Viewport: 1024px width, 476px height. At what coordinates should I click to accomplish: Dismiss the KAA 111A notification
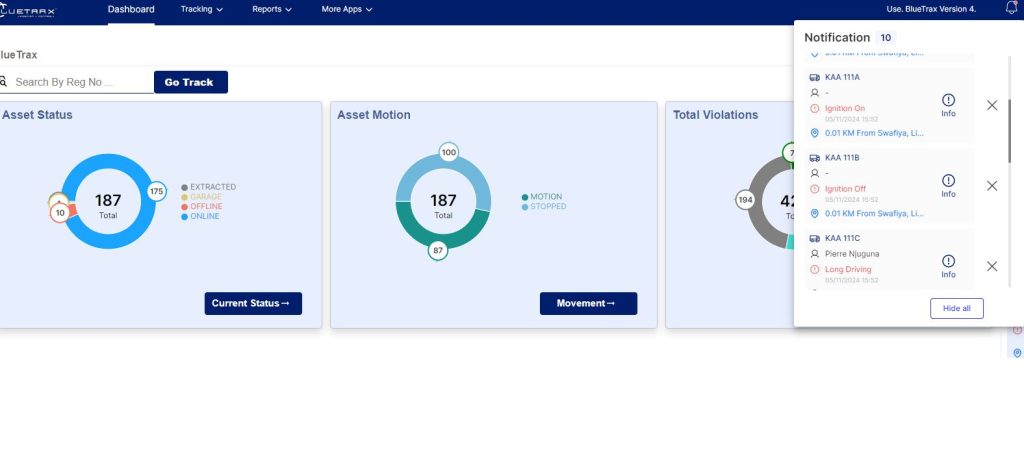992,105
